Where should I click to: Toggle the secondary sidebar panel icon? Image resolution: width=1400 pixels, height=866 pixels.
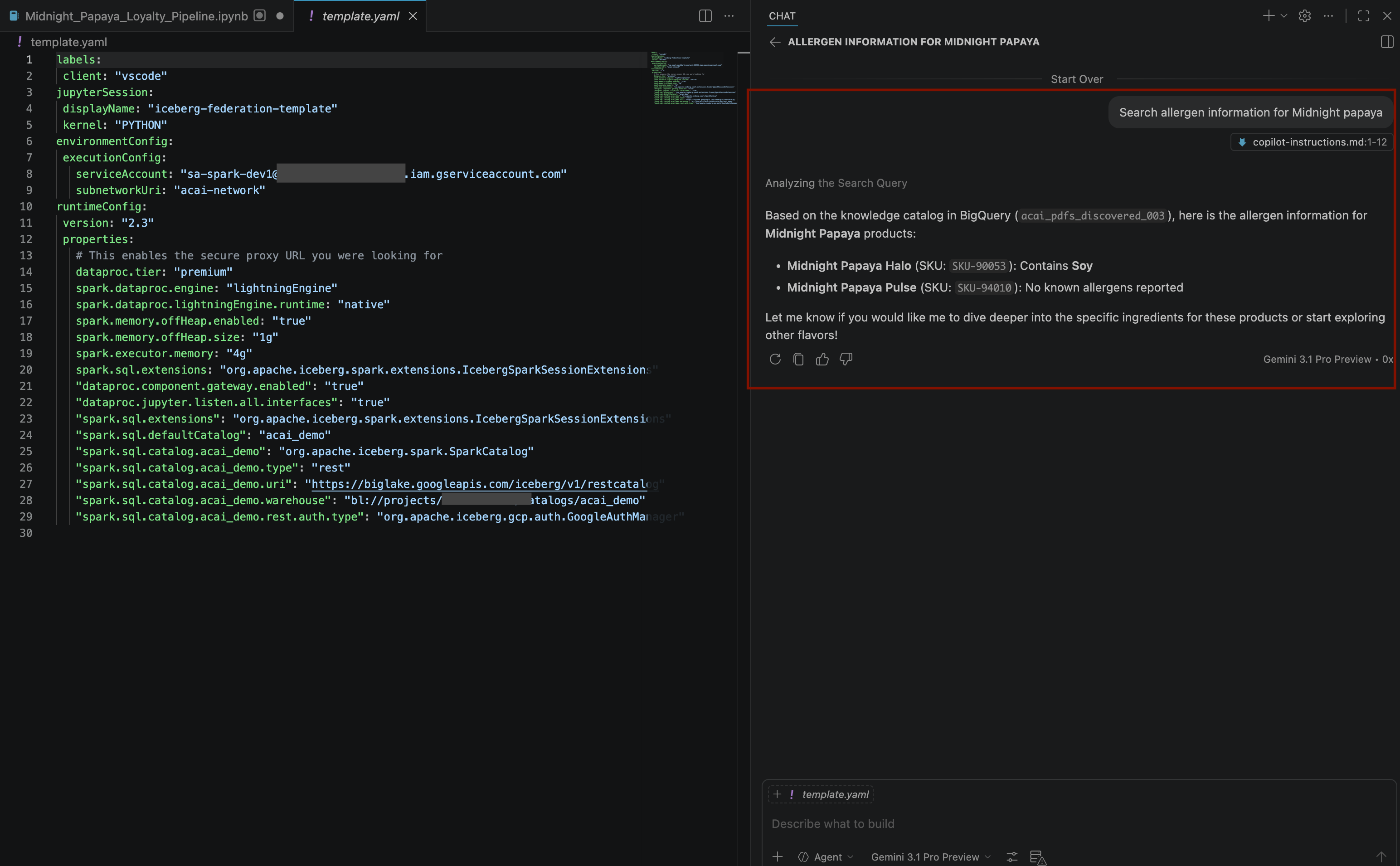click(x=1387, y=42)
